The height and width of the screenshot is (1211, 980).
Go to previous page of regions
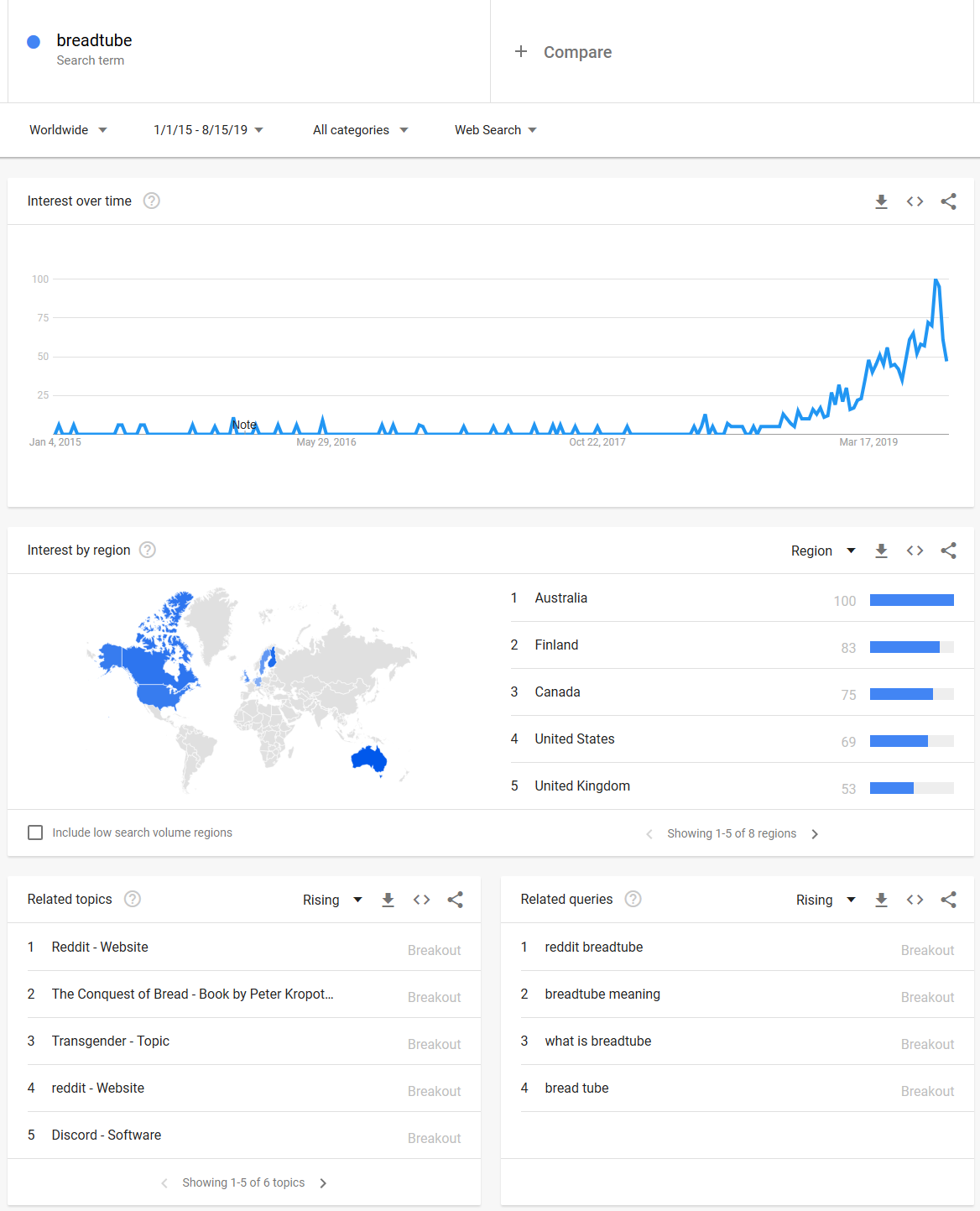pyautogui.click(x=649, y=833)
